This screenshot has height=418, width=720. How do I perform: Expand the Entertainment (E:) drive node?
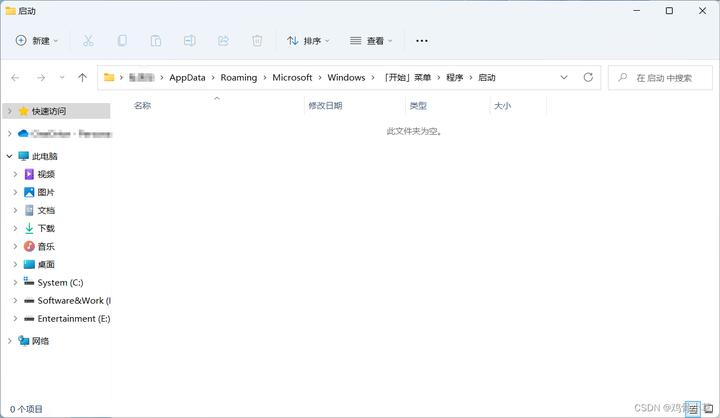tap(15, 318)
